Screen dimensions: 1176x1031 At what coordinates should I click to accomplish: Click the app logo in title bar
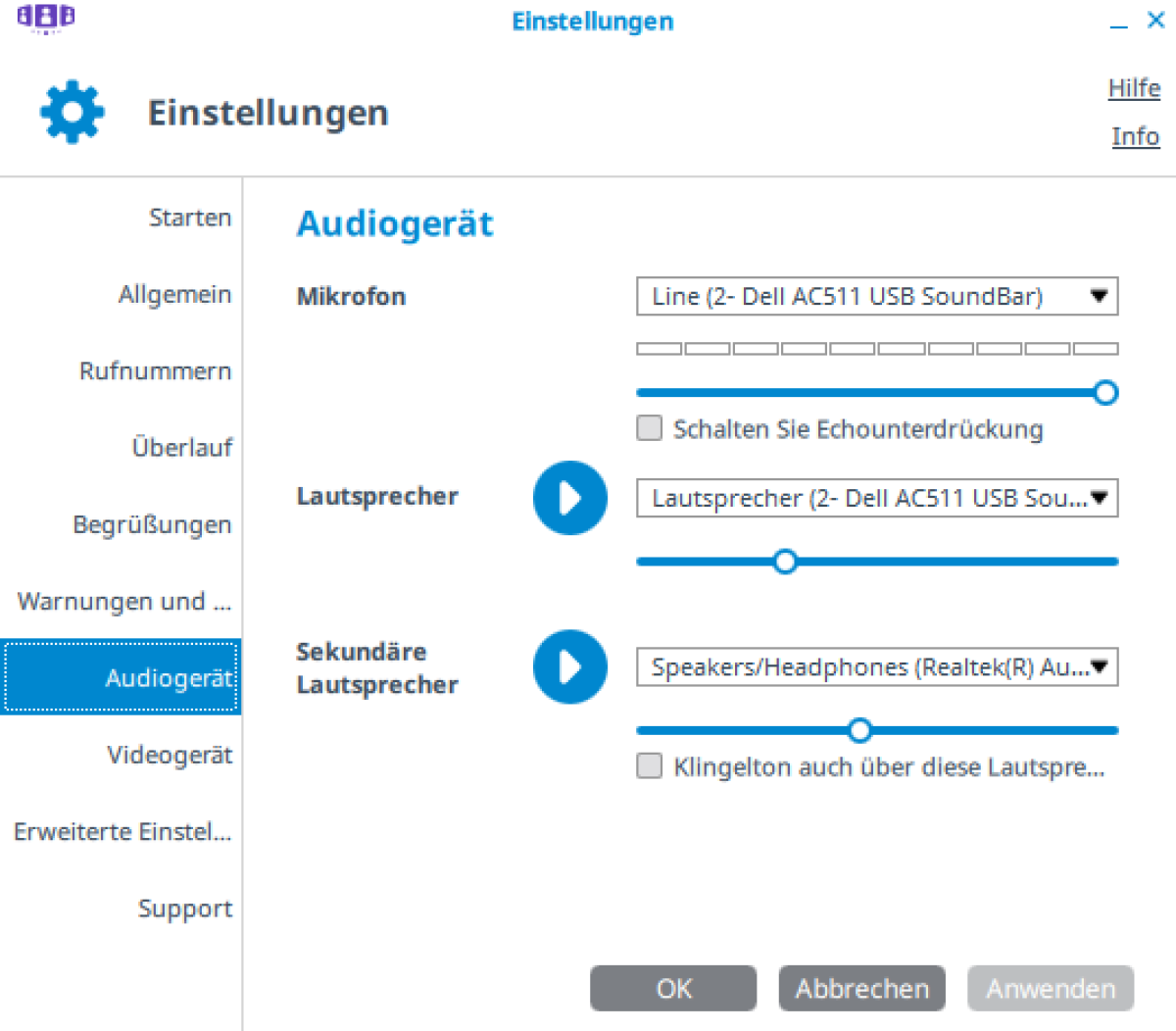(46, 18)
